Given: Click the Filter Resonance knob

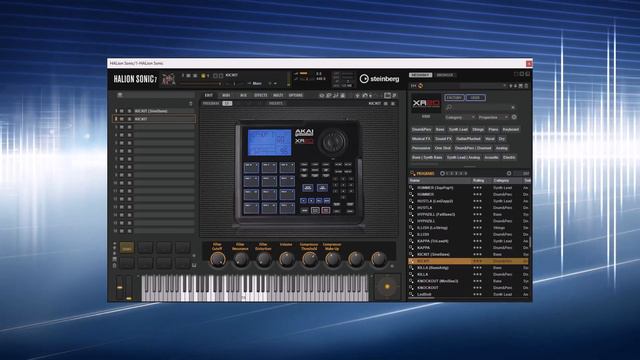Looking at the screenshot, I should tap(241, 259).
